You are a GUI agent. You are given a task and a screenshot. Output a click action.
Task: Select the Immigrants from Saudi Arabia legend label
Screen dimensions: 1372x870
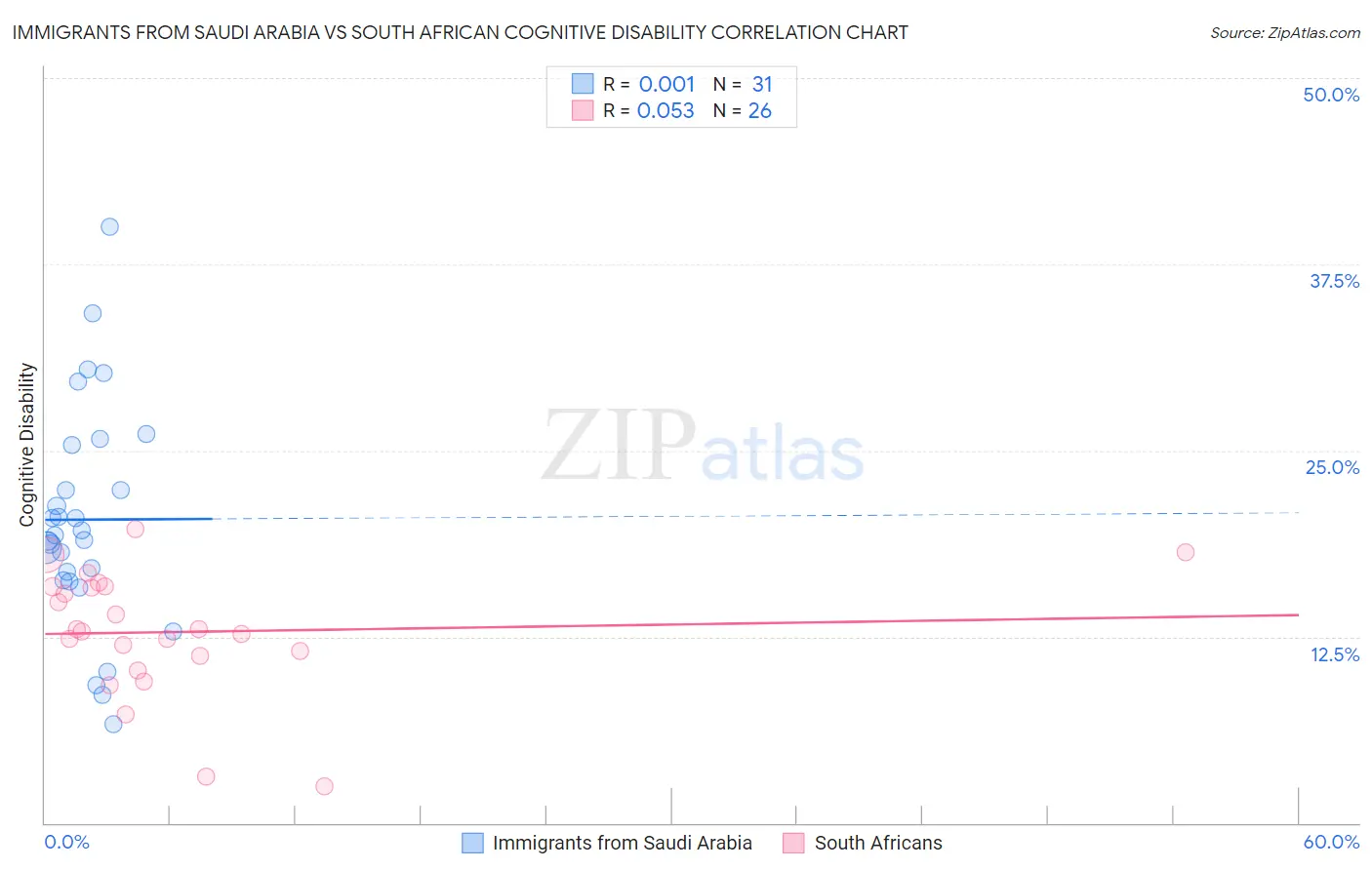pyautogui.click(x=623, y=843)
